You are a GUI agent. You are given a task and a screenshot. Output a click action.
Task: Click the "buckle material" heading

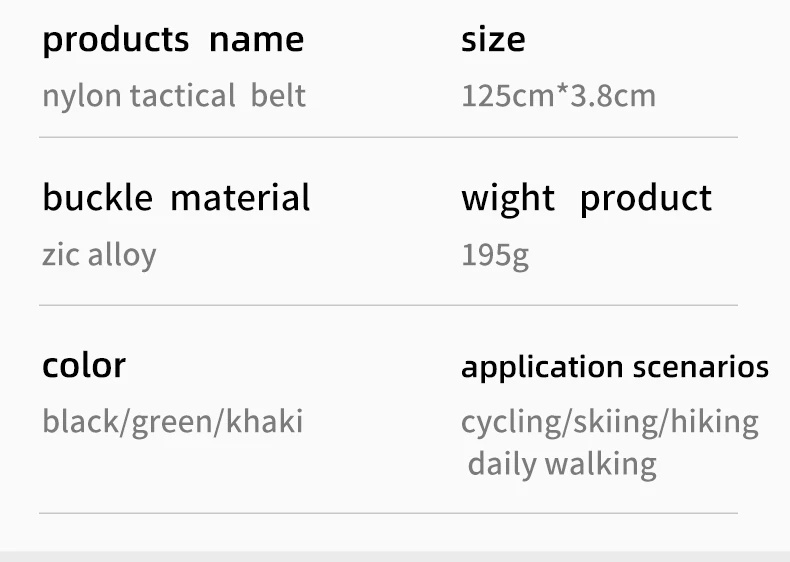(176, 198)
